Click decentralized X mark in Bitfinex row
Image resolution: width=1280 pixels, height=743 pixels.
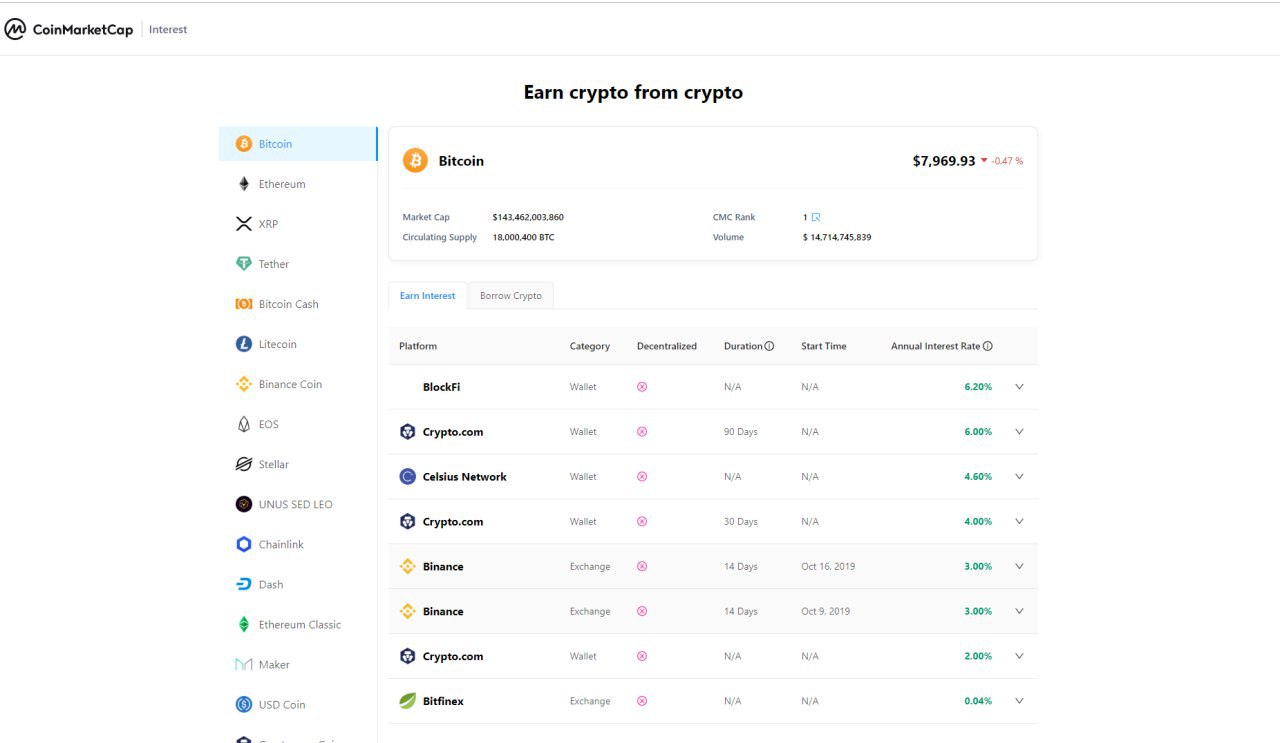[642, 701]
